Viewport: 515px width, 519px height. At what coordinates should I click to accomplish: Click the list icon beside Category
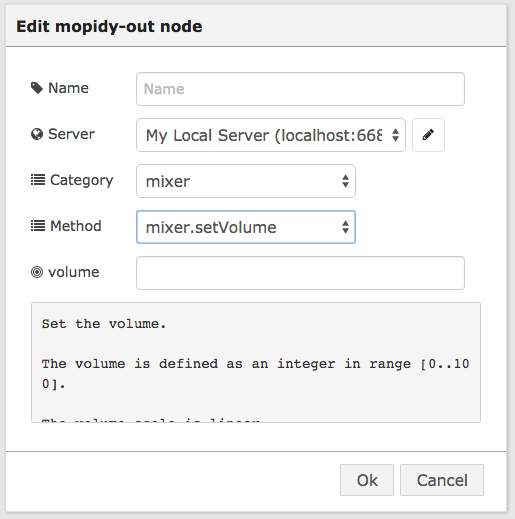(38, 180)
